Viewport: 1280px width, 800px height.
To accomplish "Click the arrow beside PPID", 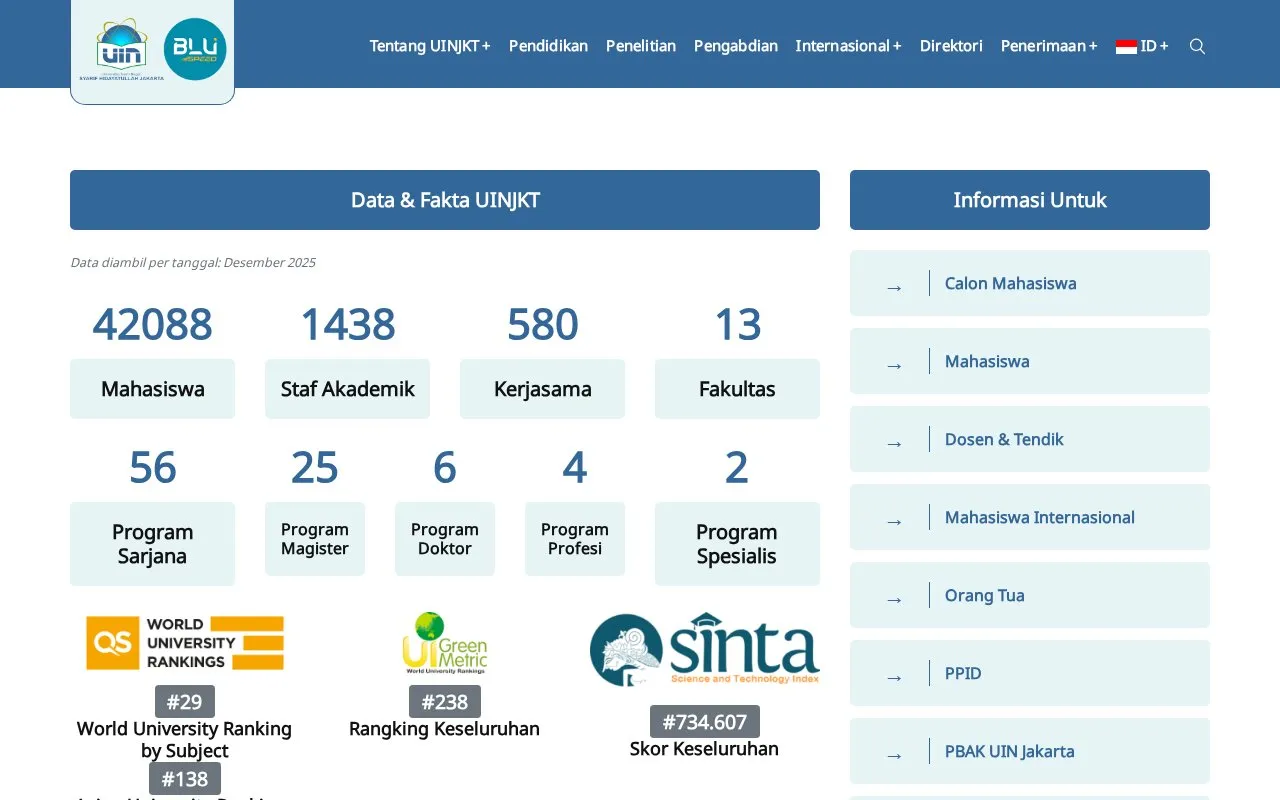I will click(894, 678).
